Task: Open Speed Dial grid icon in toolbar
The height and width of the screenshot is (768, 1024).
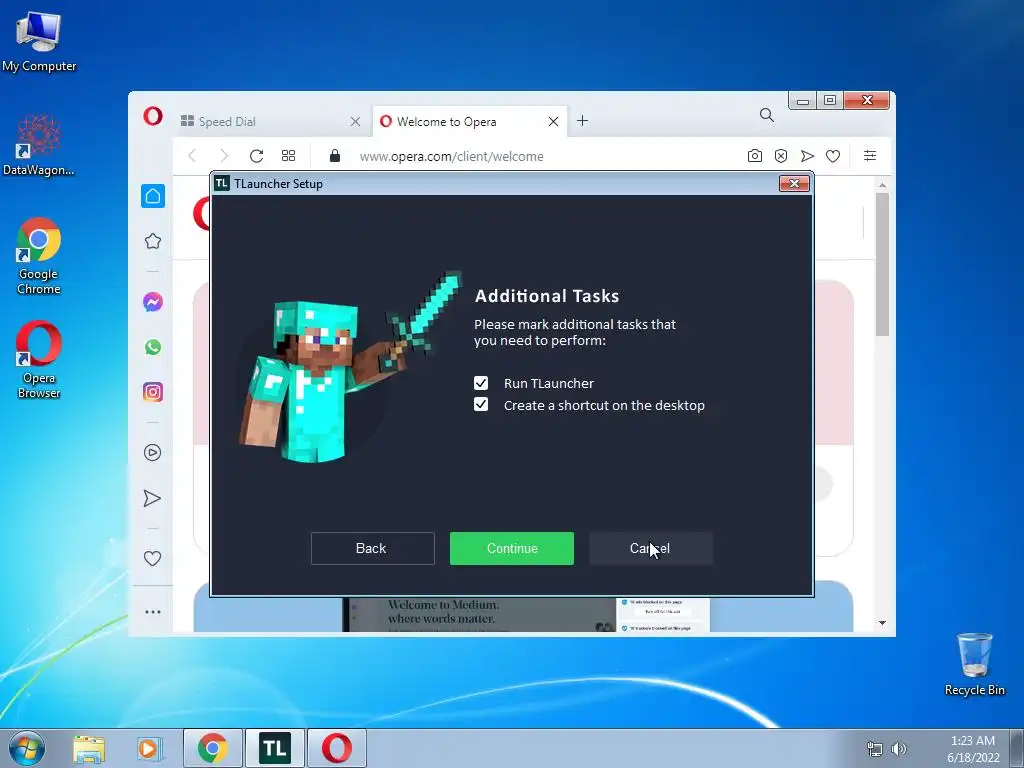Action: coord(288,155)
